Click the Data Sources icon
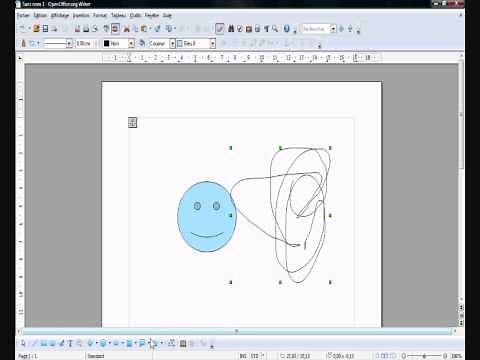The image size is (480, 360). click(x=257, y=29)
